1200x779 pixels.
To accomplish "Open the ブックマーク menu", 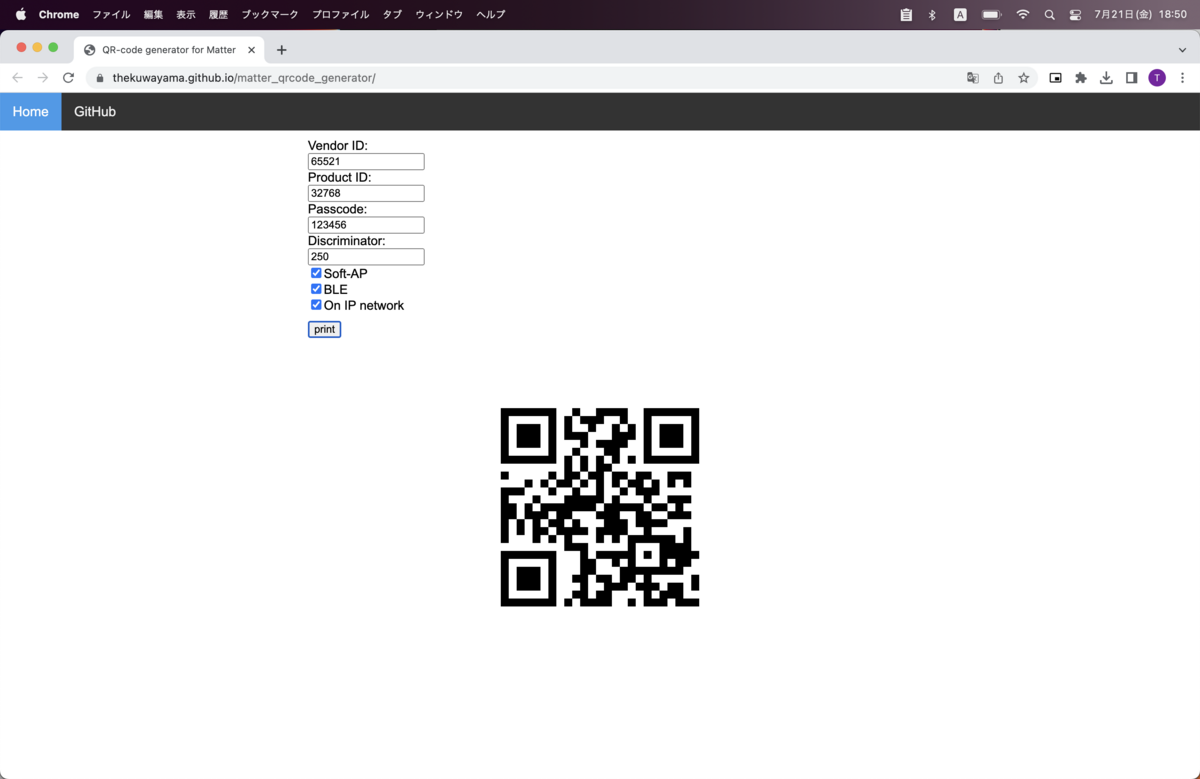I will [x=270, y=14].
